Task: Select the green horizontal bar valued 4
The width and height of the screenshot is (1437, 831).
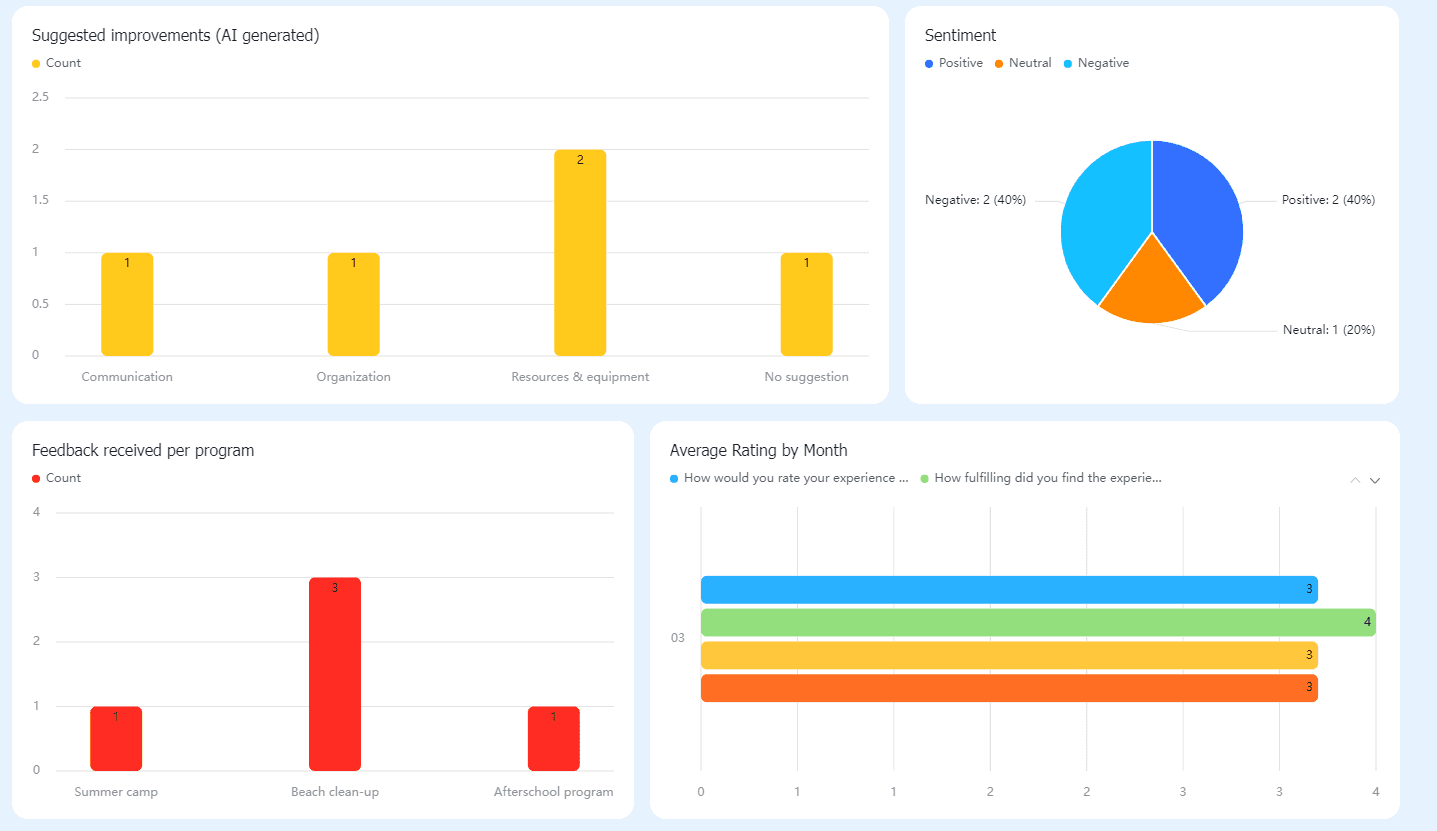Action: coord(1038,623)
